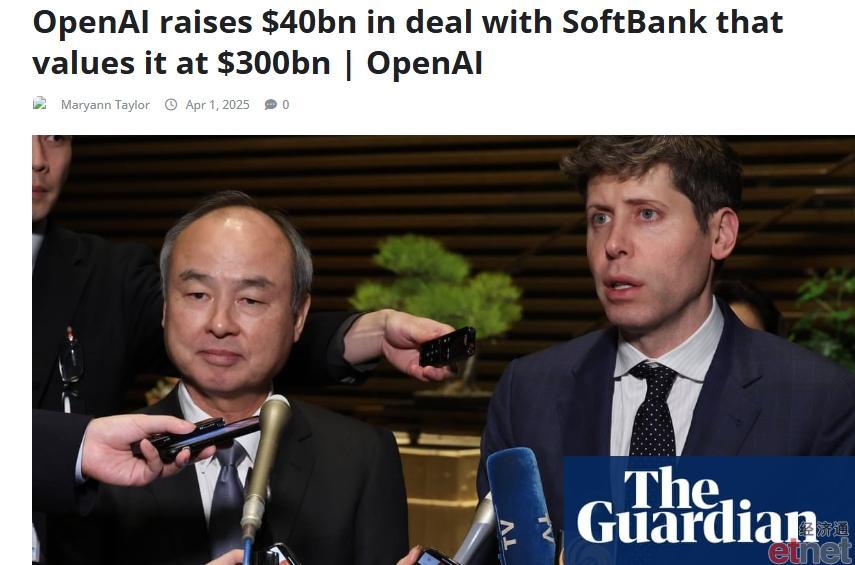This screenshot has width=855, height=565.
Task: Click the blue TV microphone in the photo
Action: (x=521, y=504)
